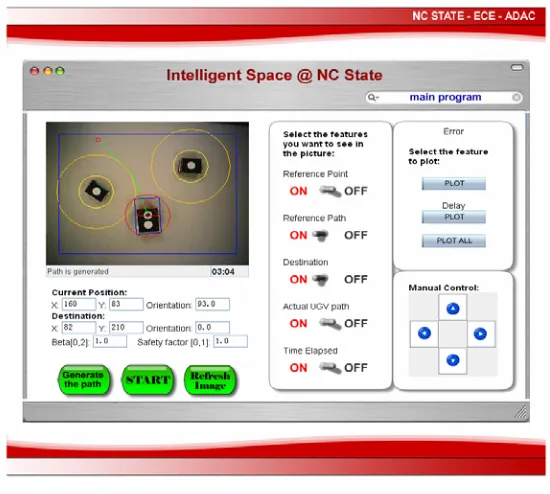Viewport: 550px width, 494px height.
Task: Click the down arrow in Manual Control
Action: coord(452,360)
